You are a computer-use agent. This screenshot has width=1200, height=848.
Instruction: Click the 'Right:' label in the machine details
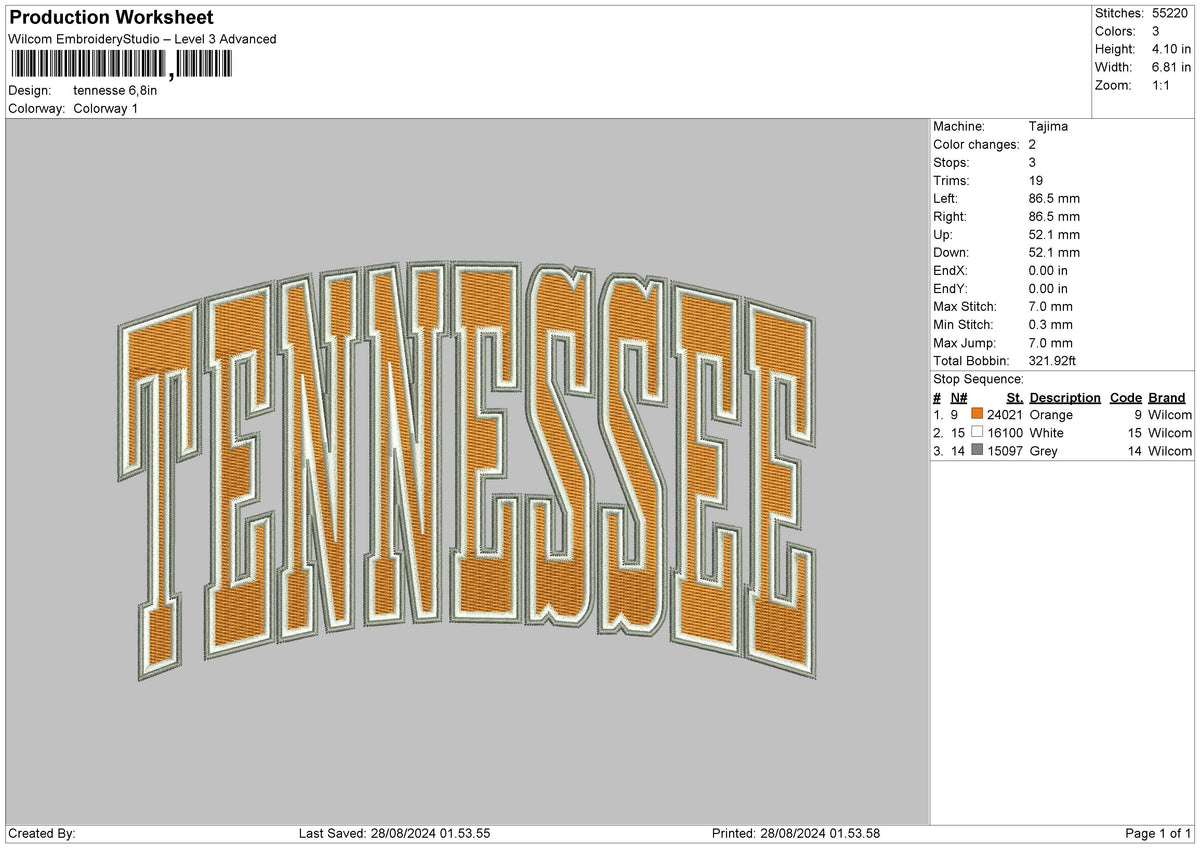pyautogui.click(x=950, y=216)
